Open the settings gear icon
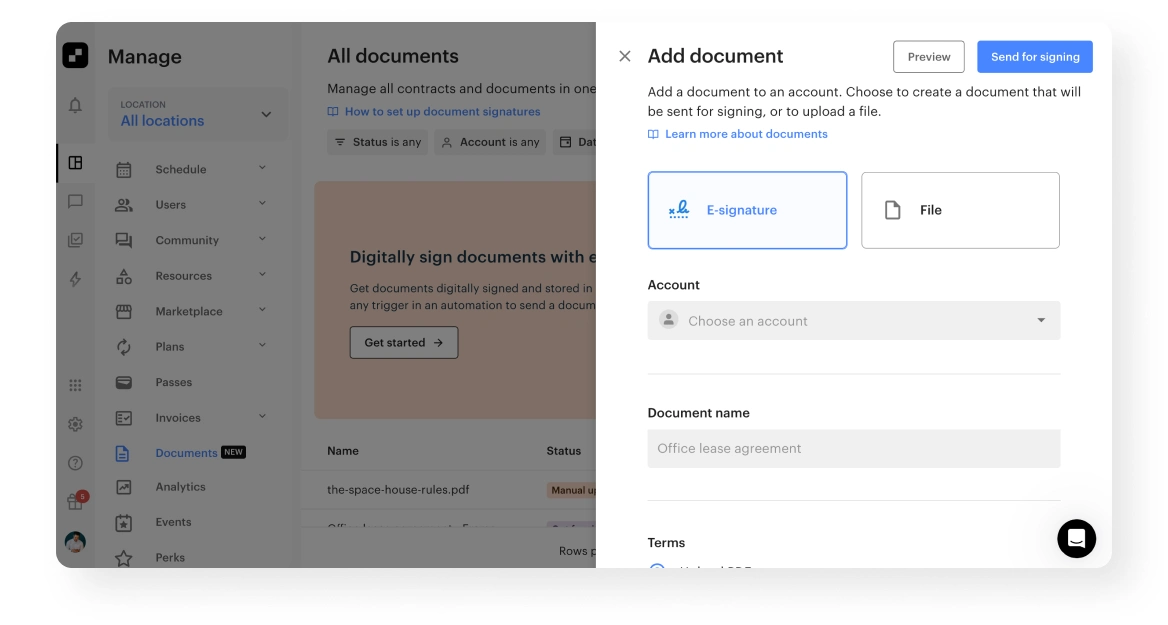The height and width of the screenshot is (625, 1168). click(x=75, y=424)
